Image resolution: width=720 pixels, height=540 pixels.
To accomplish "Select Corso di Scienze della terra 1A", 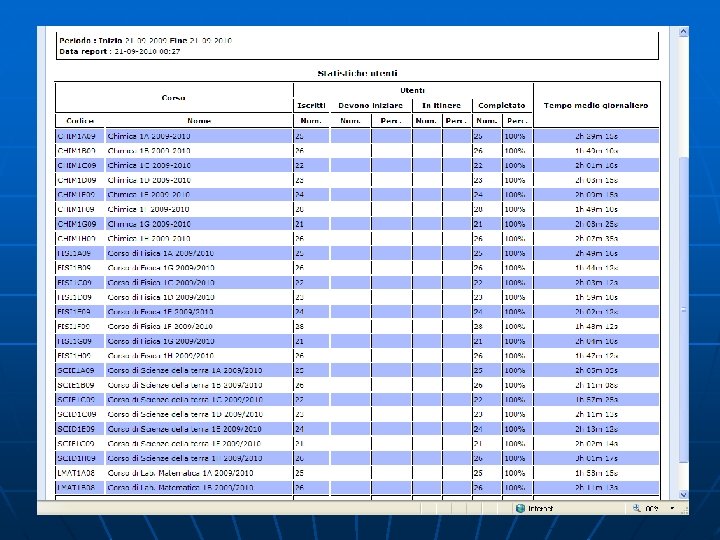I will coord(185,370).
